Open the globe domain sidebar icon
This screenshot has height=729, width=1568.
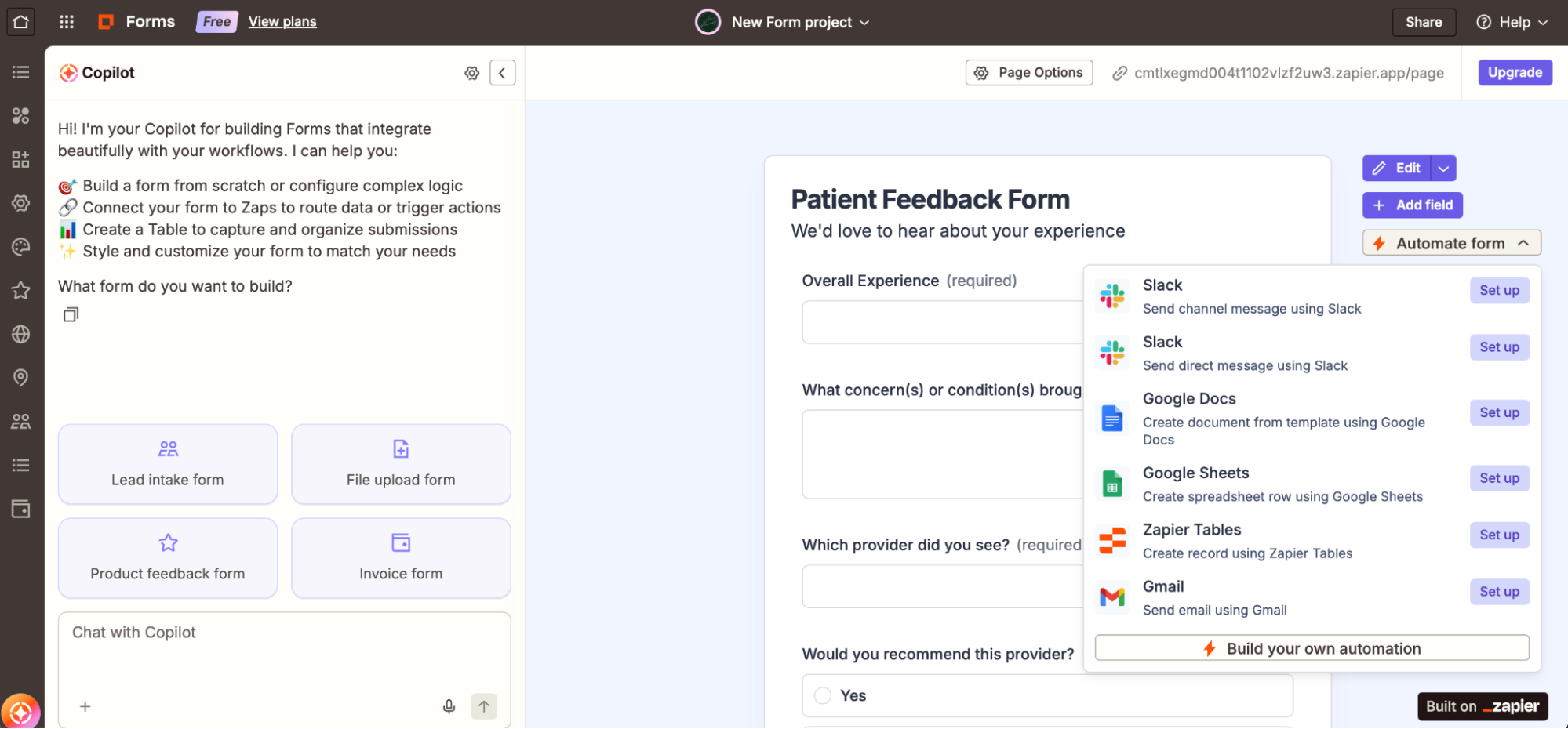coord(21,334)
